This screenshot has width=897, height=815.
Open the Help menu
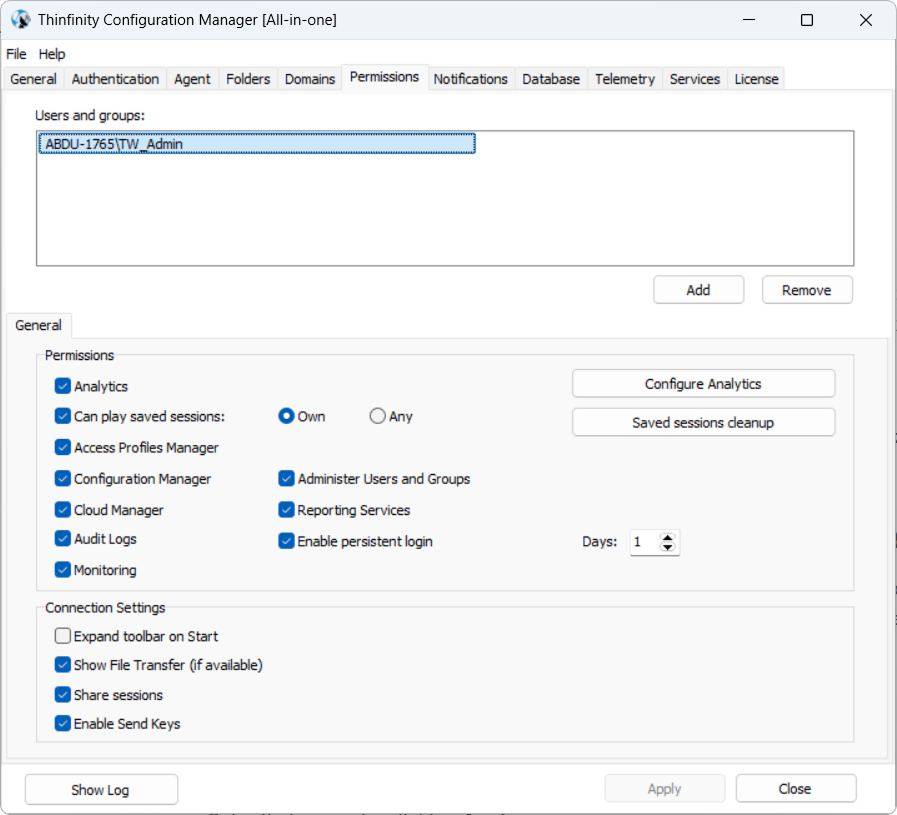pos(52,54)
